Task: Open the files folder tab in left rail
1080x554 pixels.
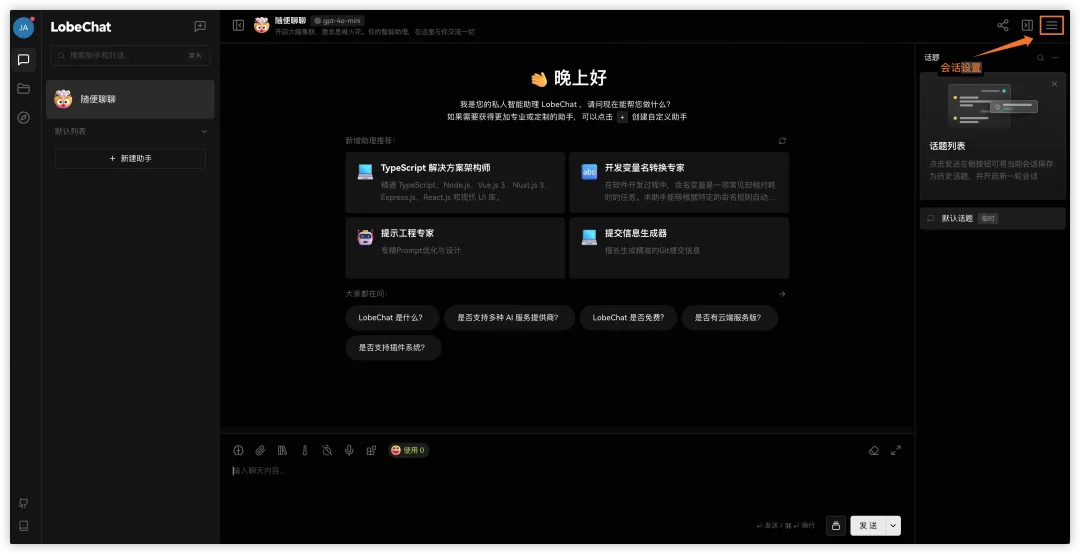Action: tap(23, 89)
